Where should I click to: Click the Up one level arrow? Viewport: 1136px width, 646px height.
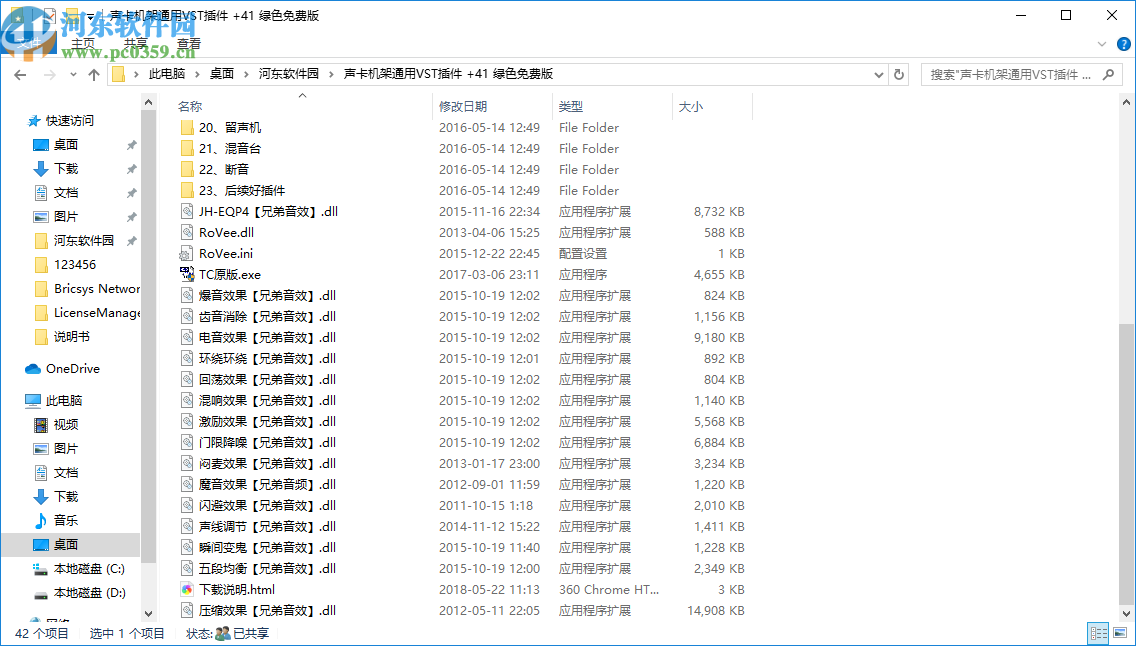pos(93,74)
